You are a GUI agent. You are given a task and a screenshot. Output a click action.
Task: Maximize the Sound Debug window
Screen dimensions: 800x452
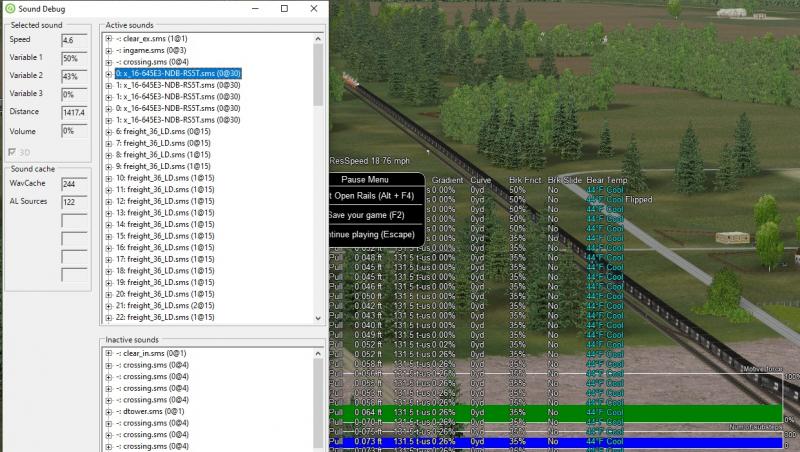tap(284, 9)
